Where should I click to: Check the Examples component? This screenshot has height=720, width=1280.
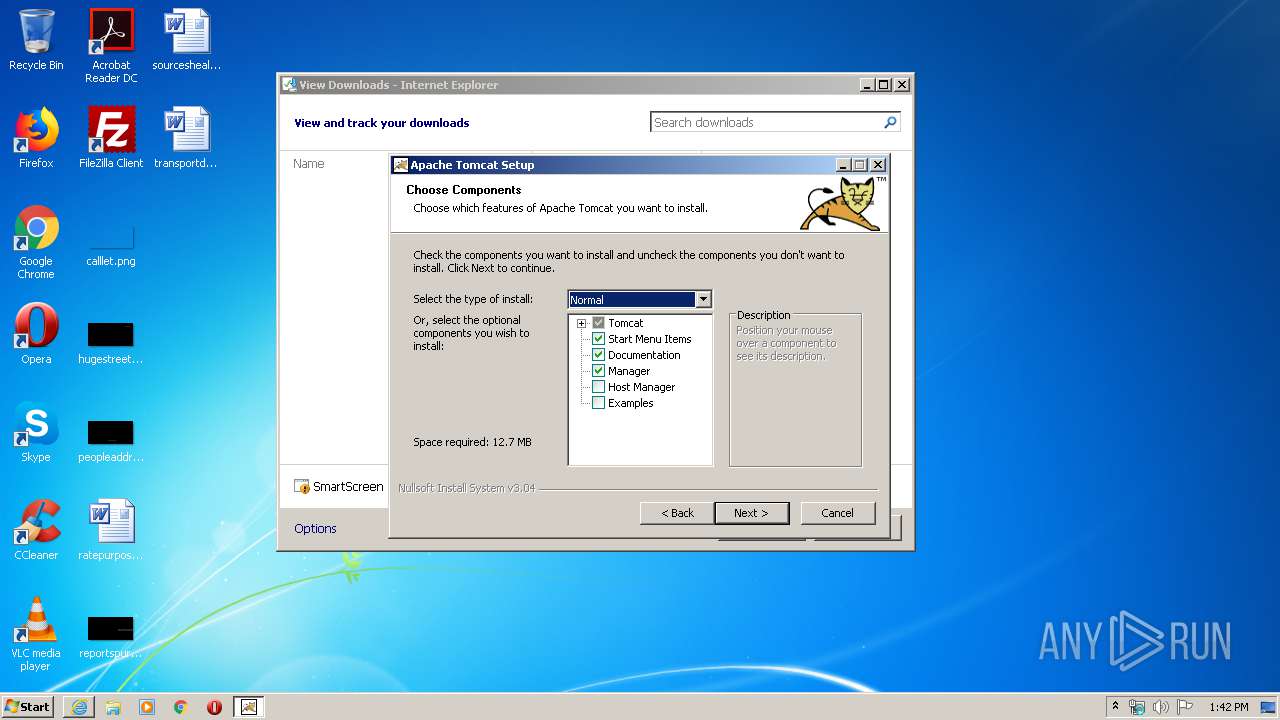599,403
